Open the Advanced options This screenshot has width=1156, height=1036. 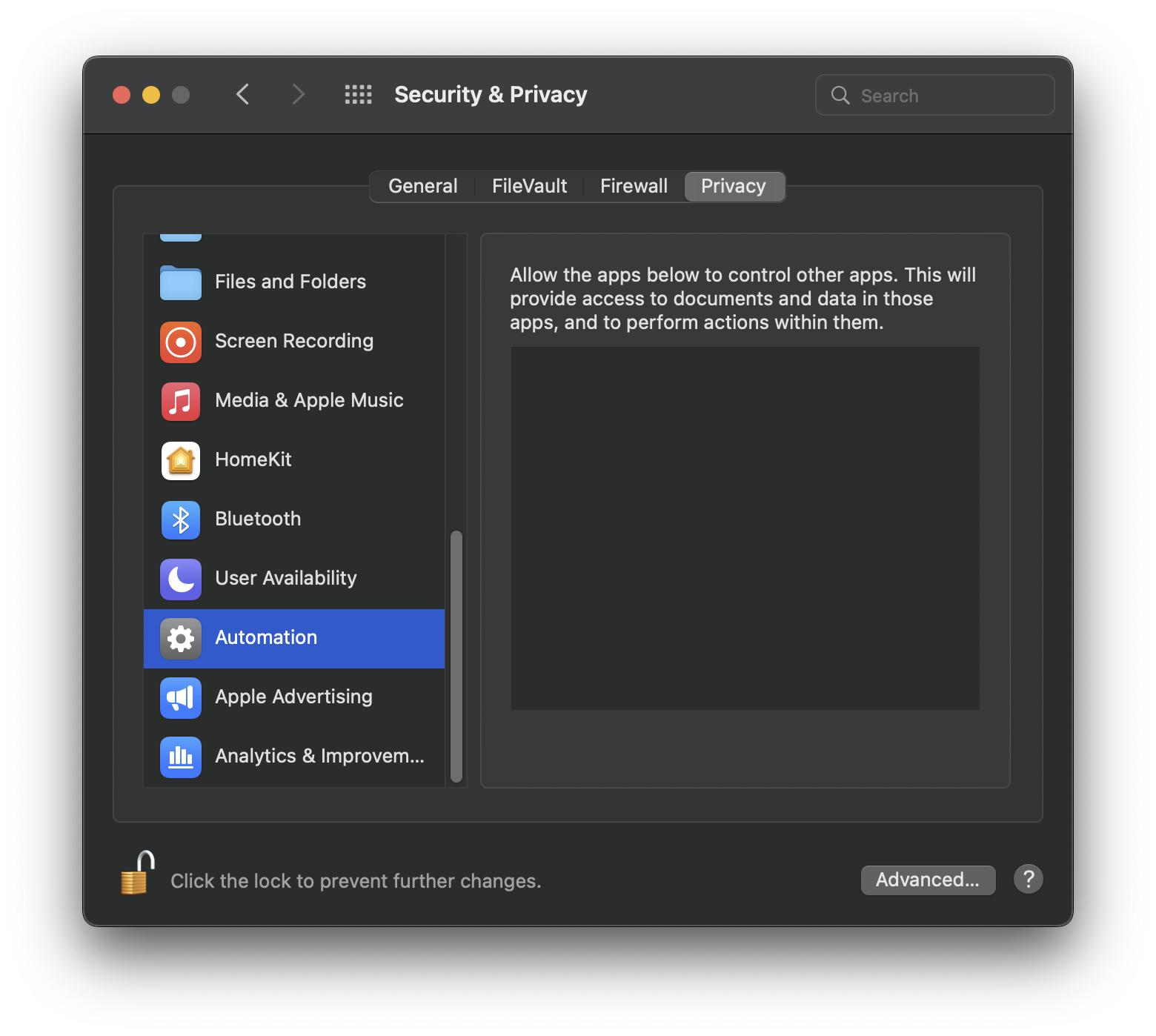928,880
